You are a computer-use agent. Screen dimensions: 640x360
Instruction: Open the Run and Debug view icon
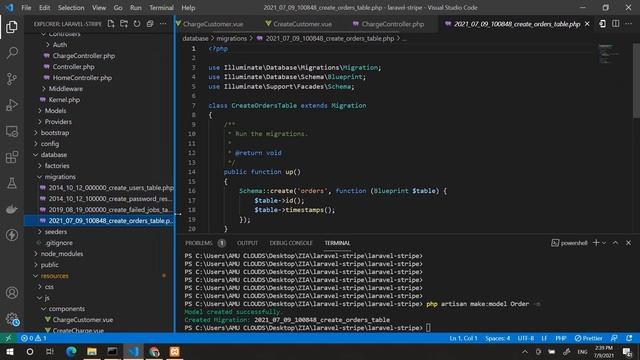point(12,105)
